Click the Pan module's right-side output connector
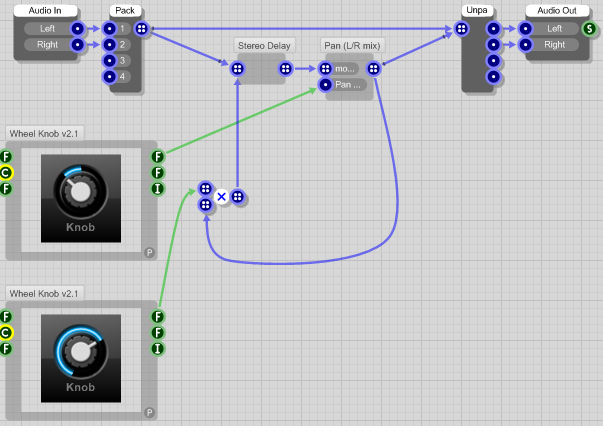The image size is (603, 426). 373,69
